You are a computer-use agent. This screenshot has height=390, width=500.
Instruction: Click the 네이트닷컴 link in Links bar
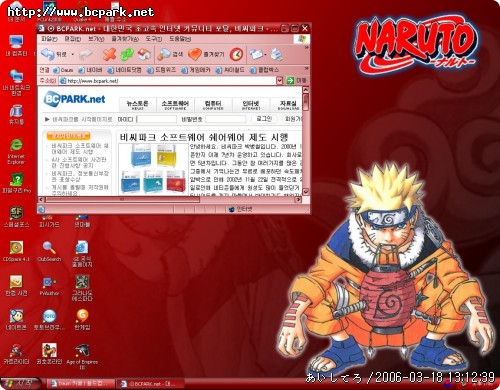124,70
